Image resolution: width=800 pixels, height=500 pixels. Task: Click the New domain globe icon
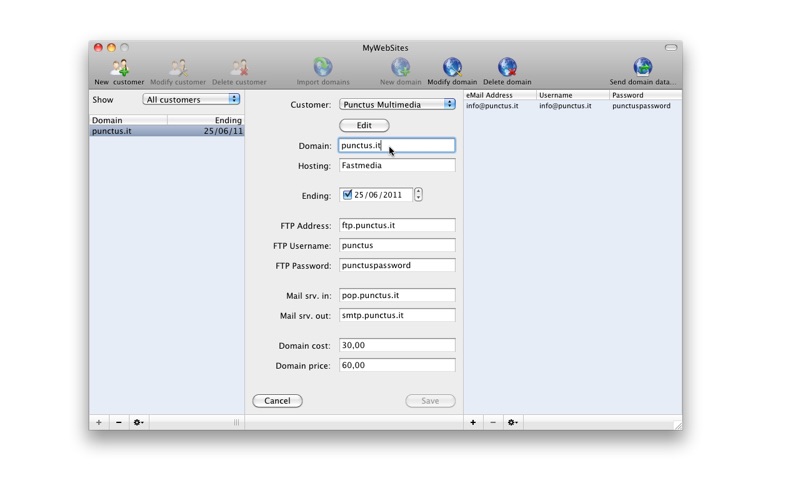tap(400, 68)
